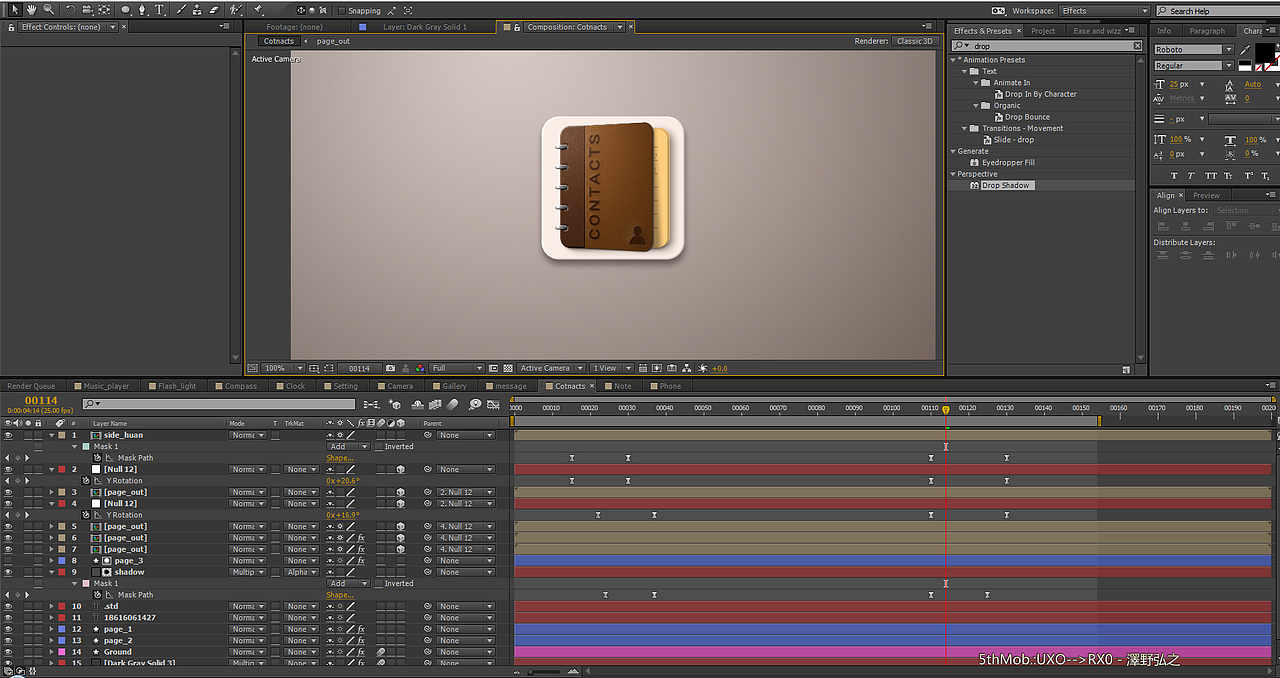Toggle visibility of page_3 layer
The image size is (1280, 678).
pyautogui.click(x=8, y=561)
